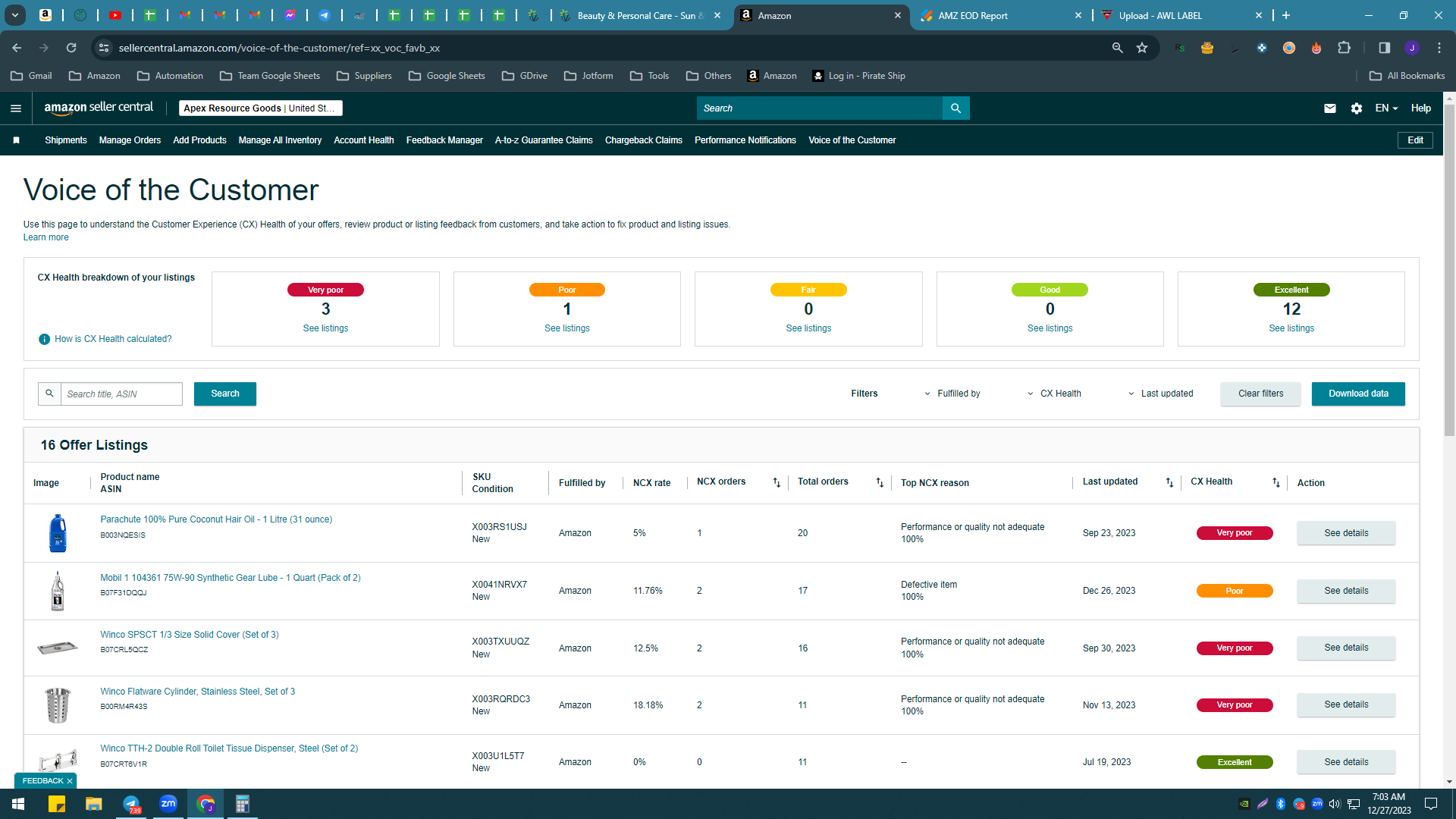Click the Clear filters button
1456x819 pixels.
point(1260,394)
